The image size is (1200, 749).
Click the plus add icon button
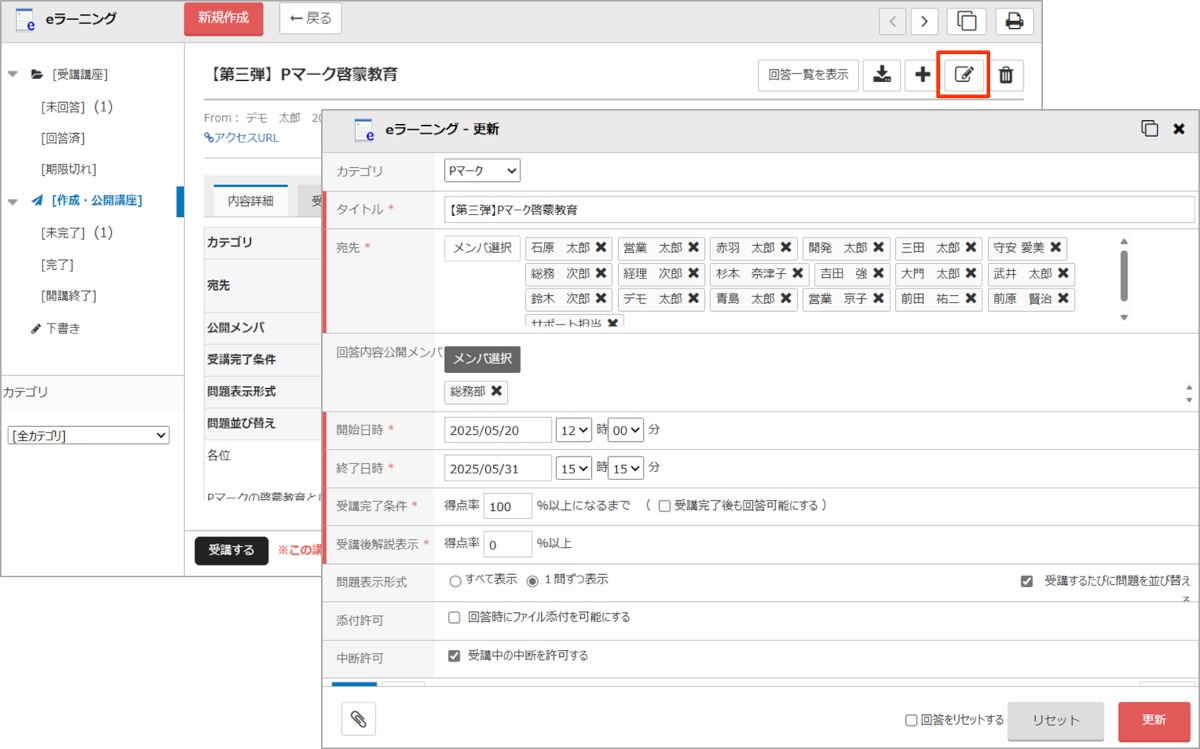click(923, 75)
